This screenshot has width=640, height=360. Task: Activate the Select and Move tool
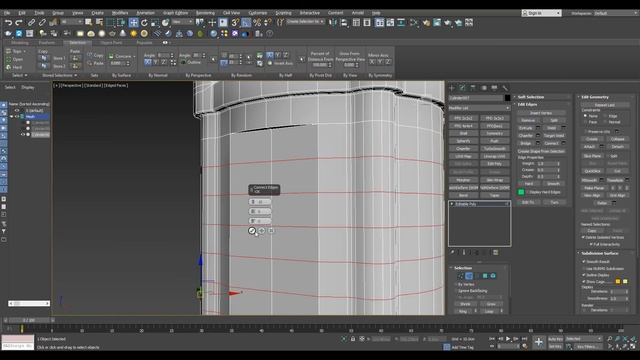click(x=133, y=23)
